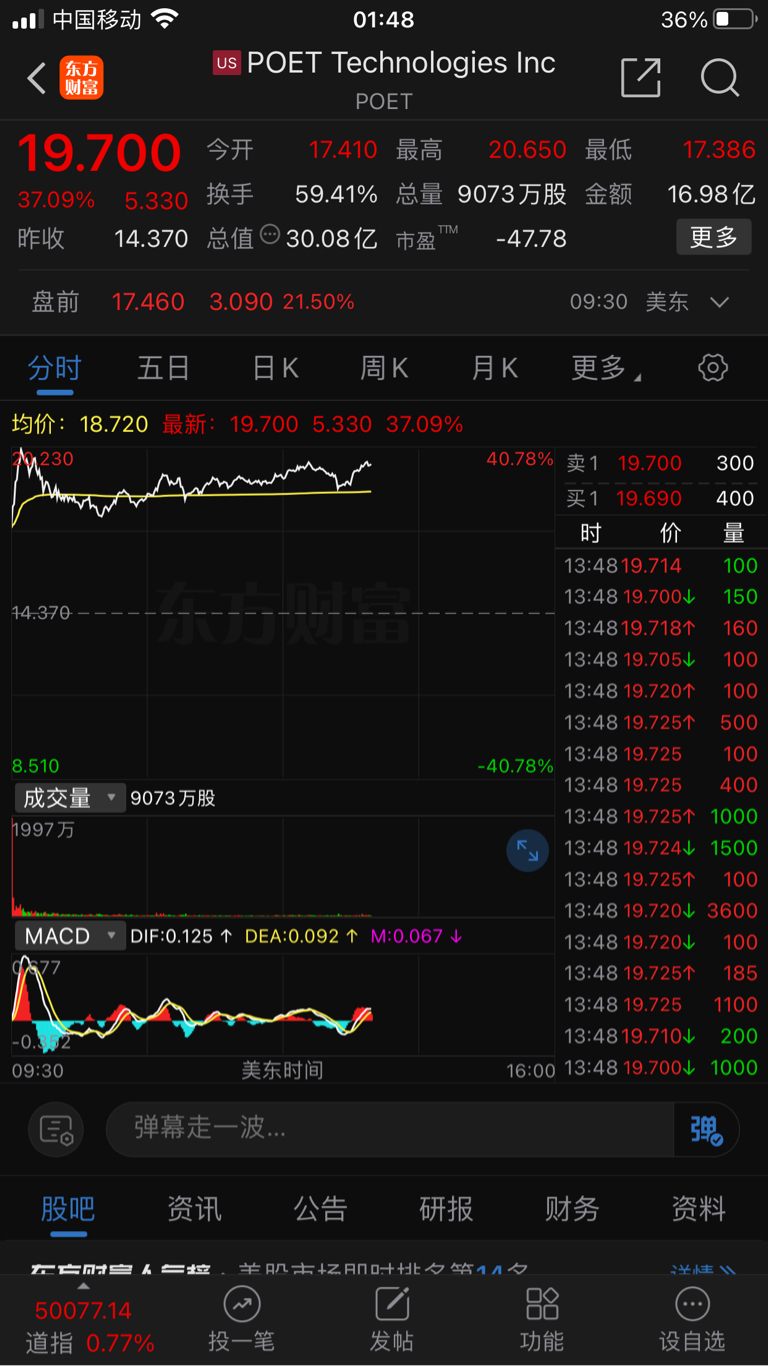Open the MACD indicator dropdown
Viewport: 768px width, 1366px height.
69,936
